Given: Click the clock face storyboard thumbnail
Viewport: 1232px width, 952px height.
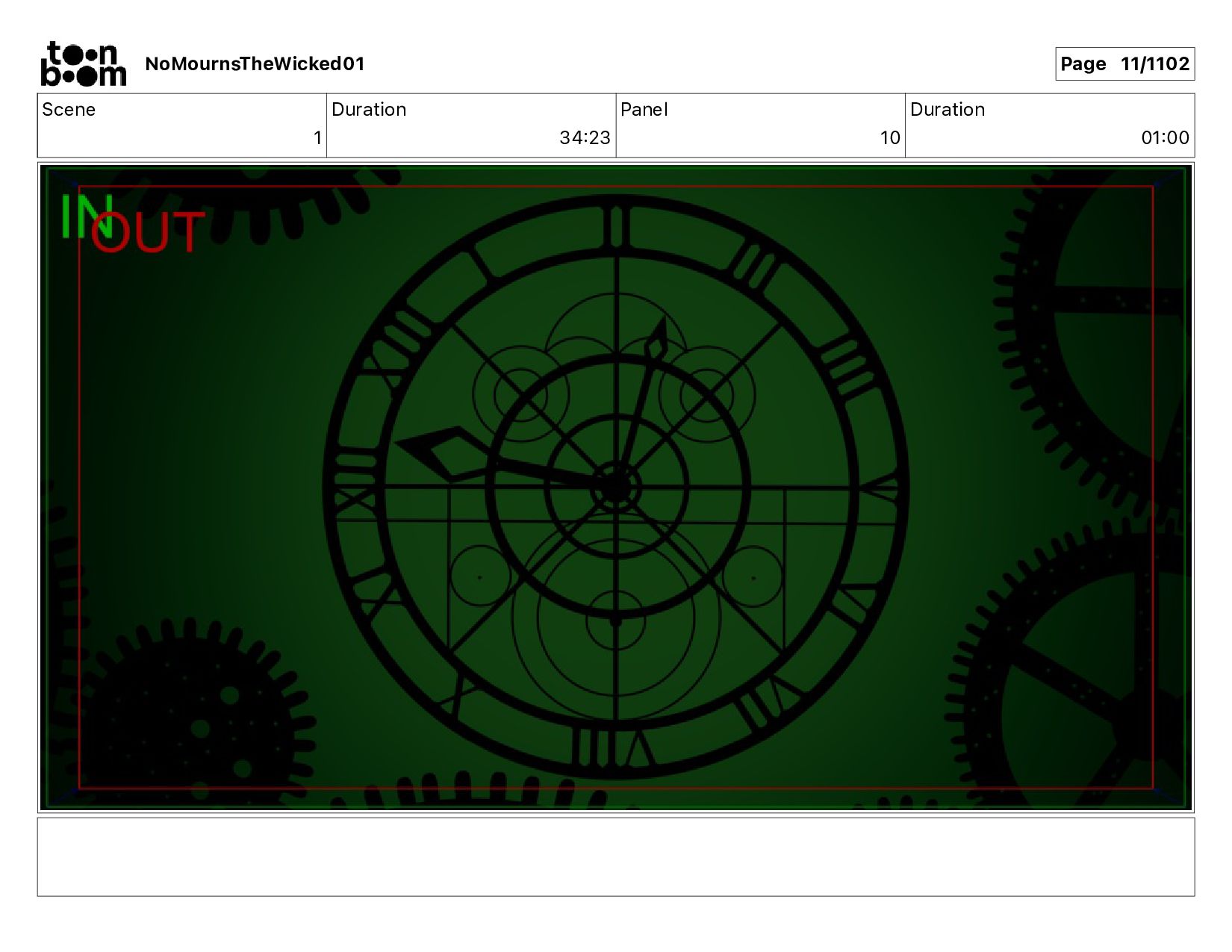Looking at the screenshot, I should [x=616, y=488].
